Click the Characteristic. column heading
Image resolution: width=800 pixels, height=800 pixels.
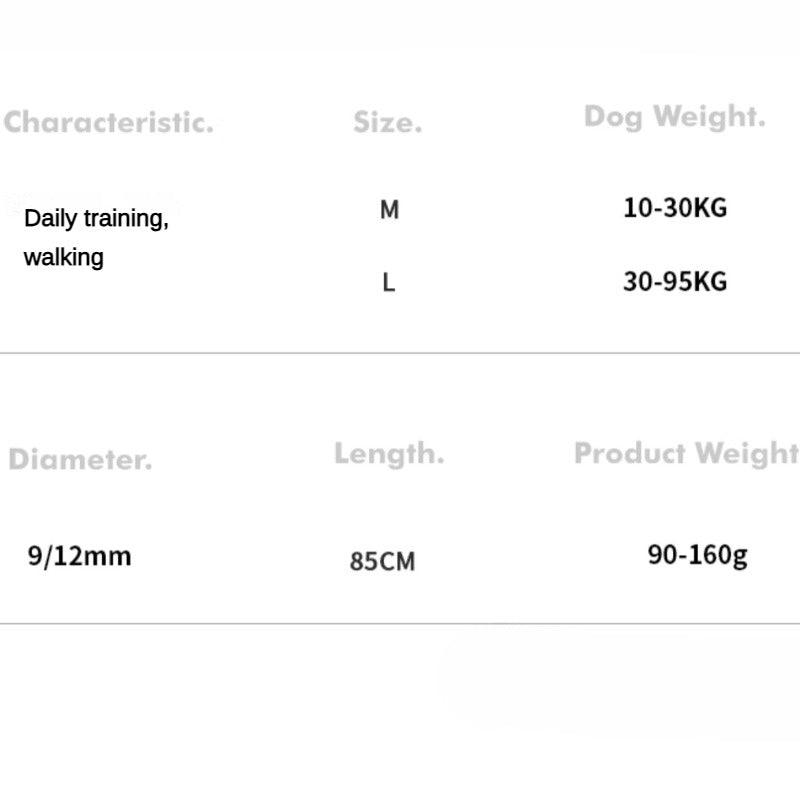pyautogui.click(x=108, y=123)
